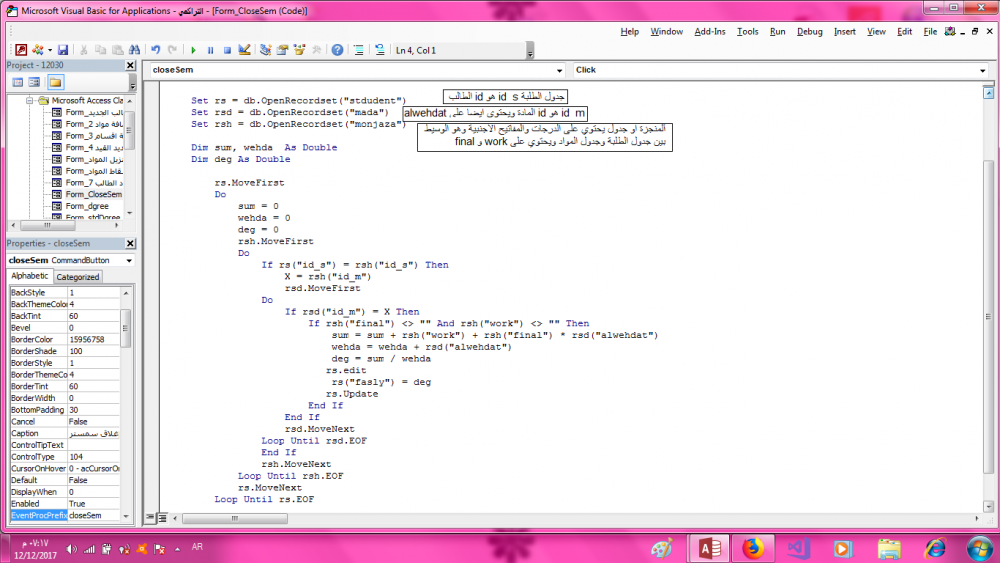This screenshot has width=1000, height=563.
Task: Click View Object icon in Project panel
Action: [34, 82]
